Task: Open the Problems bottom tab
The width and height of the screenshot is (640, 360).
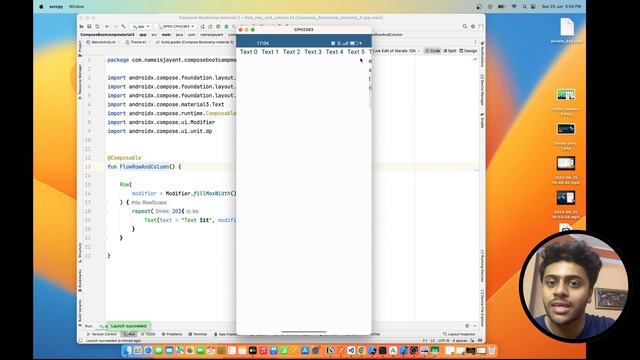Action: point(172,334)
